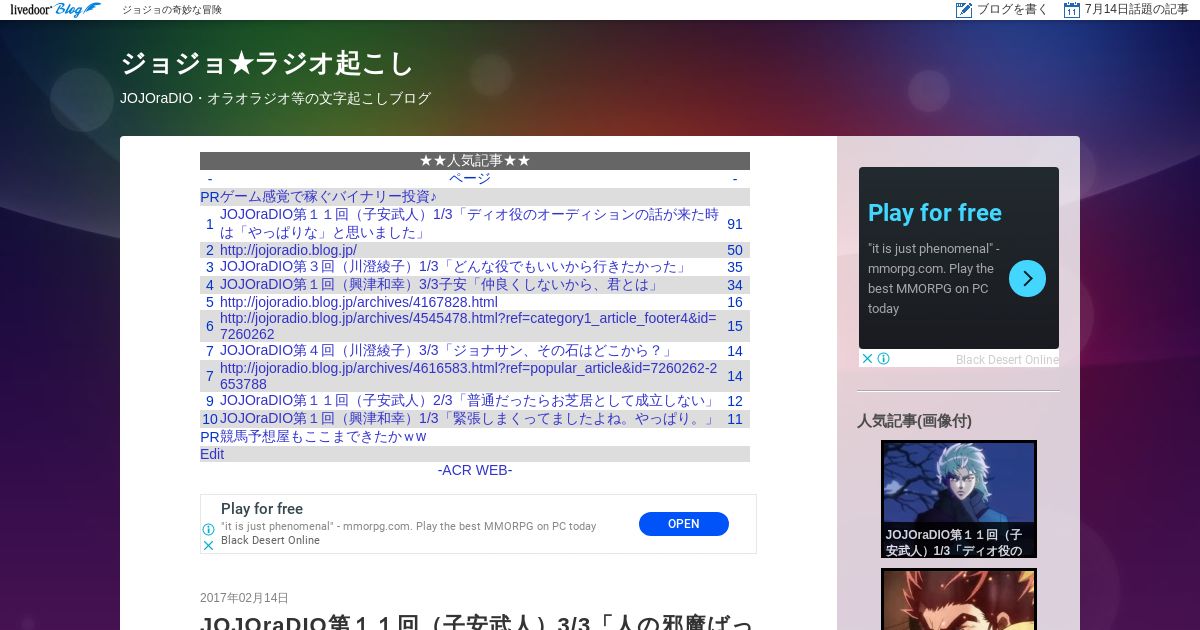Open the archives/4545478.html link
The height and width of the screenshot is (630, 1200).
pyautogui.click(x=468, y=326)
